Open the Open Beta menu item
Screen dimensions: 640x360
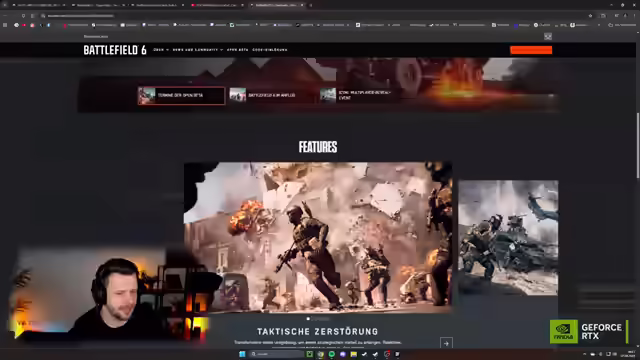tap(238, 50)
